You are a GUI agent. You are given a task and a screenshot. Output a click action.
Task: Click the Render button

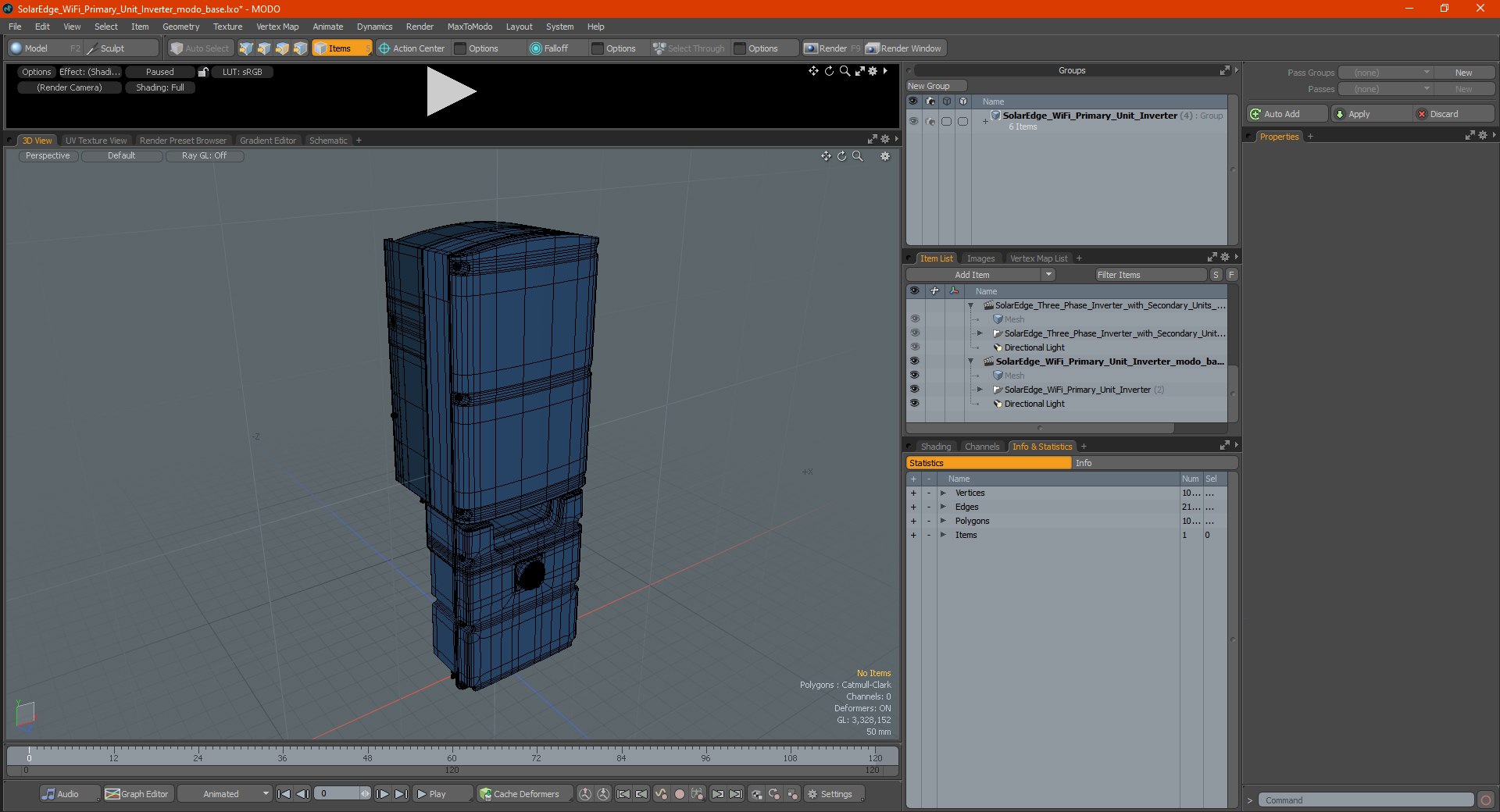coord(833,48)
